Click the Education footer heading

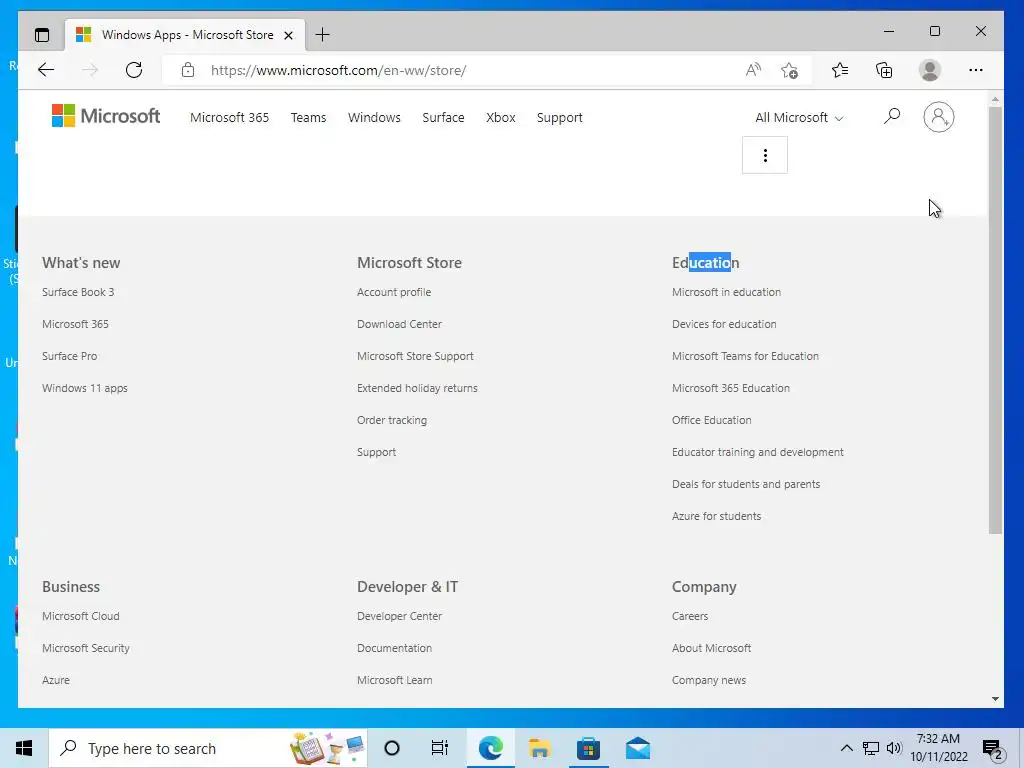pyautogui.click(x=705, y=263)
